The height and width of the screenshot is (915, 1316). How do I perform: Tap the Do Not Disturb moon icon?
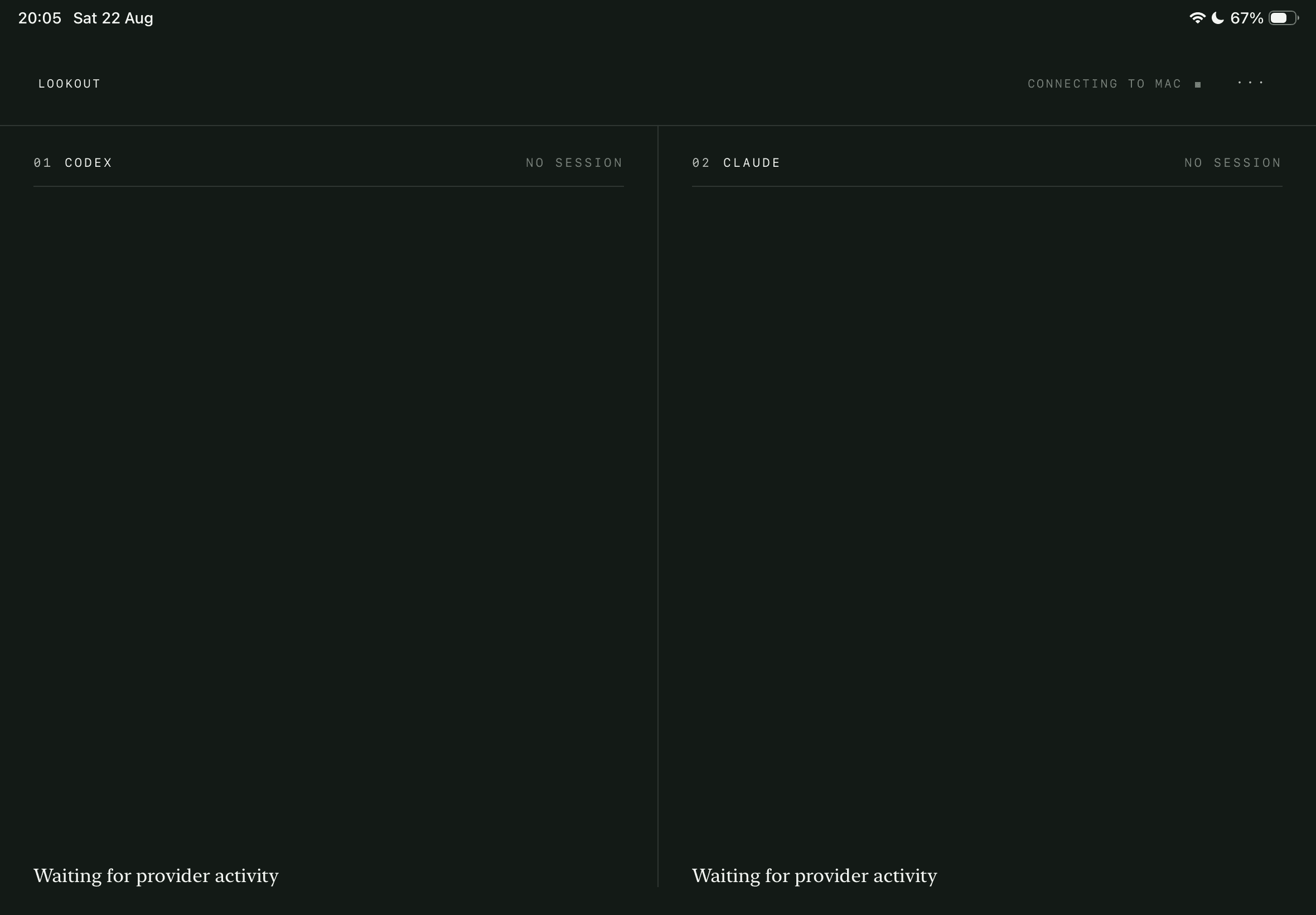[x=1217, y=18]
